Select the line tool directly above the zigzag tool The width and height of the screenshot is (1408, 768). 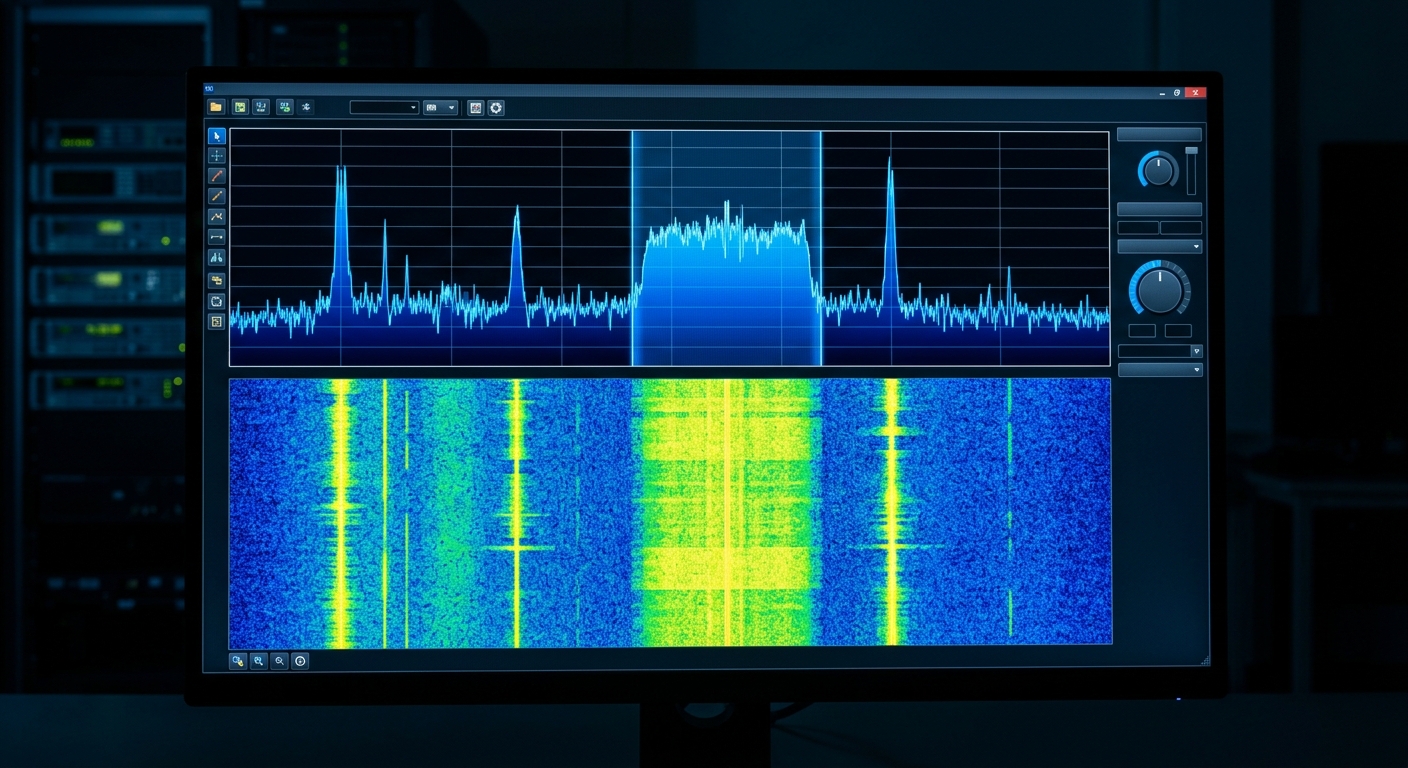(x=217, y=196)
